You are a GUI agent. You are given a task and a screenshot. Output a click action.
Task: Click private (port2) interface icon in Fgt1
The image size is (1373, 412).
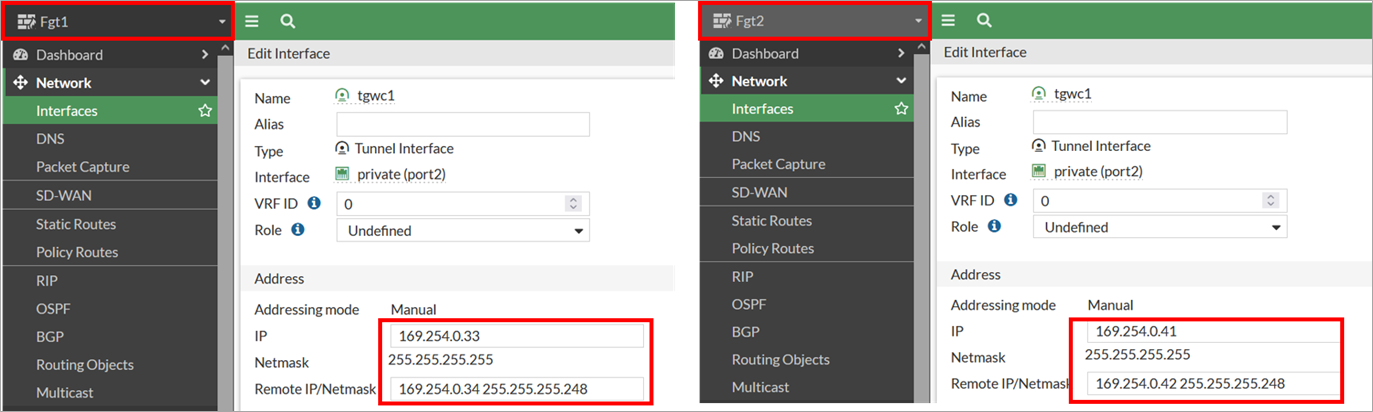pos(343,175)
